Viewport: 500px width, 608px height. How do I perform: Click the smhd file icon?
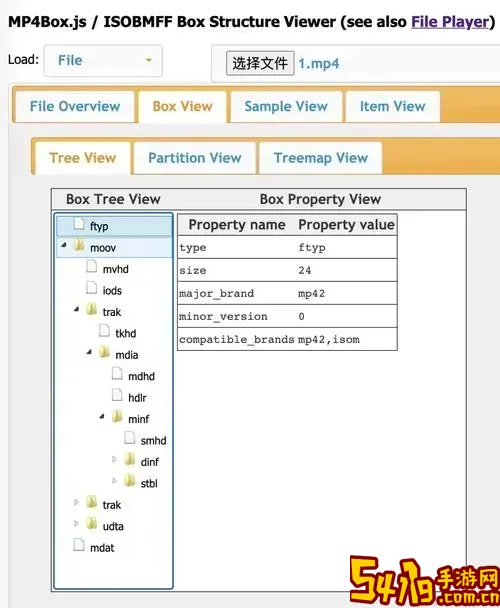[x=130, y=439]
